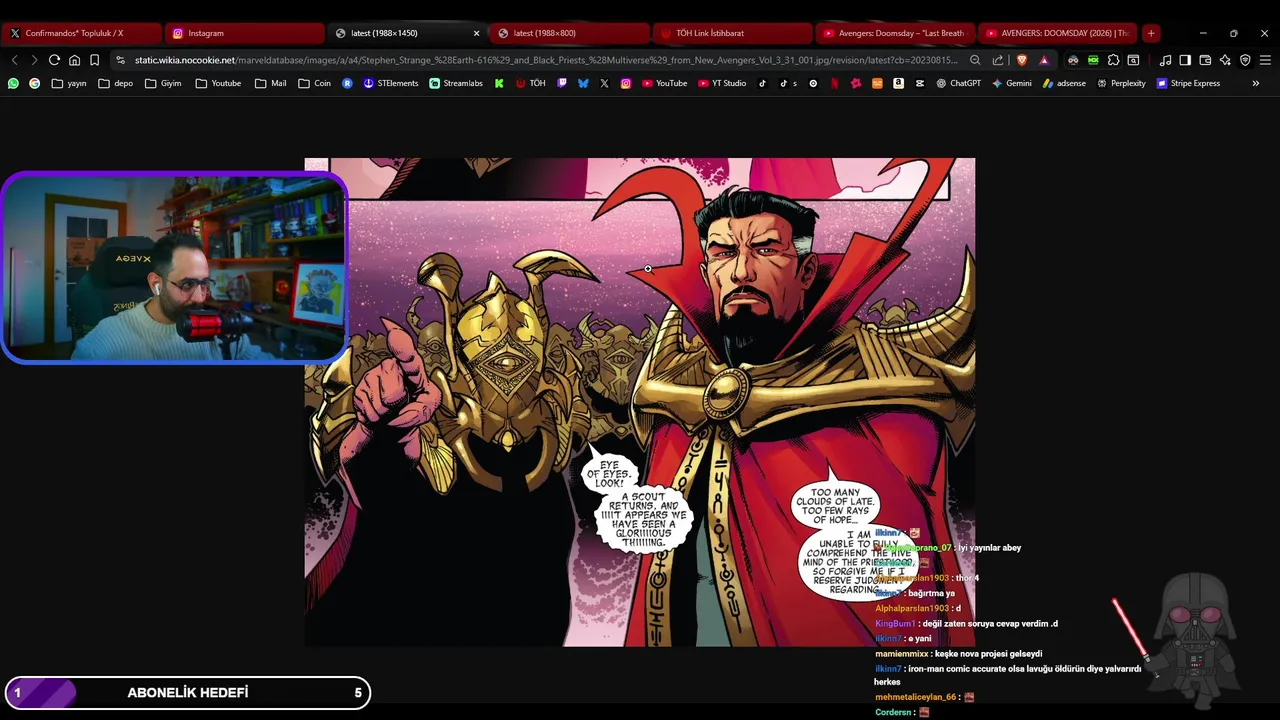1280x720 pixels.
Task: Open the Streamlabs bookmark
Action: click(456, 83)
